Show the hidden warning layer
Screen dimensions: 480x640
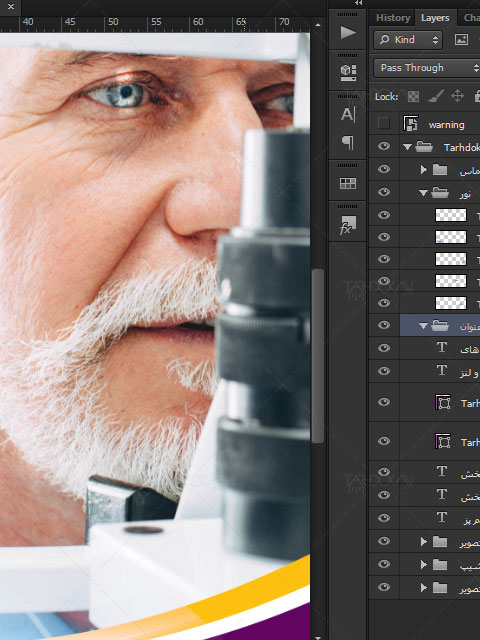pyautogui.click(x=384, y=123)
